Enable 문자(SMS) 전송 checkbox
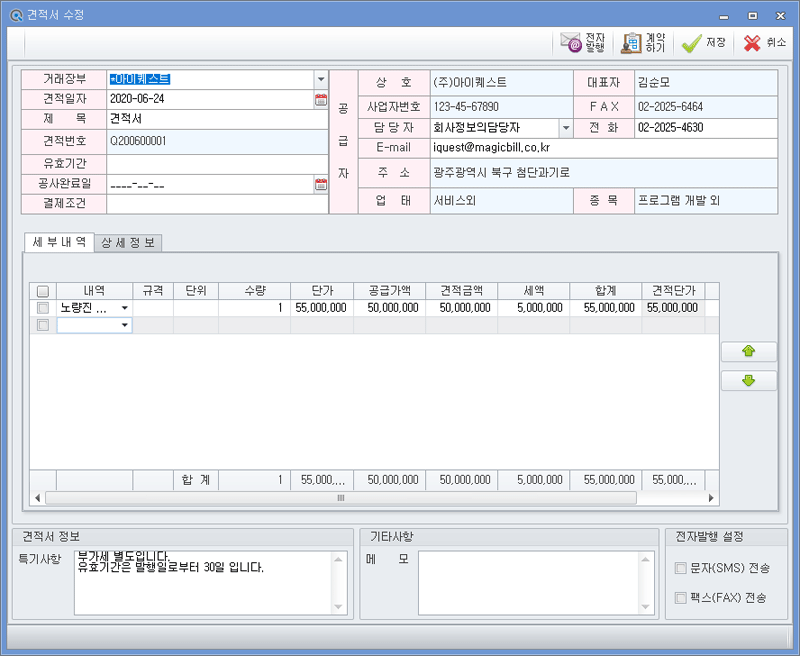 [x=681, y=568]
